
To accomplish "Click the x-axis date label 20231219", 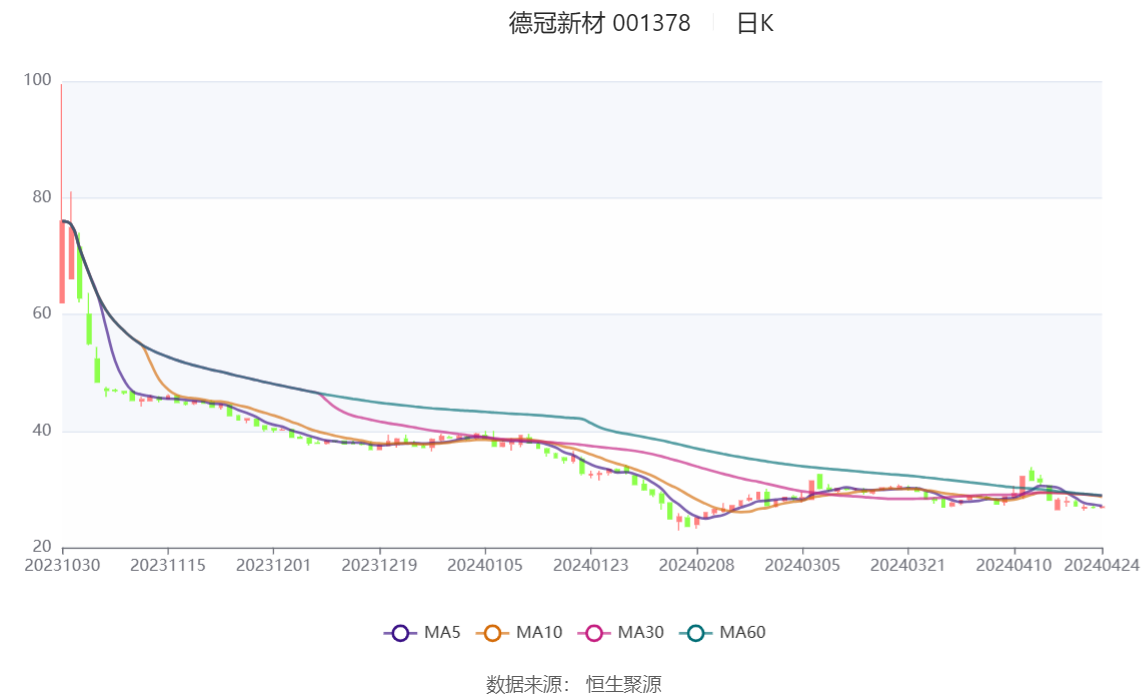I will click(379, 566).
